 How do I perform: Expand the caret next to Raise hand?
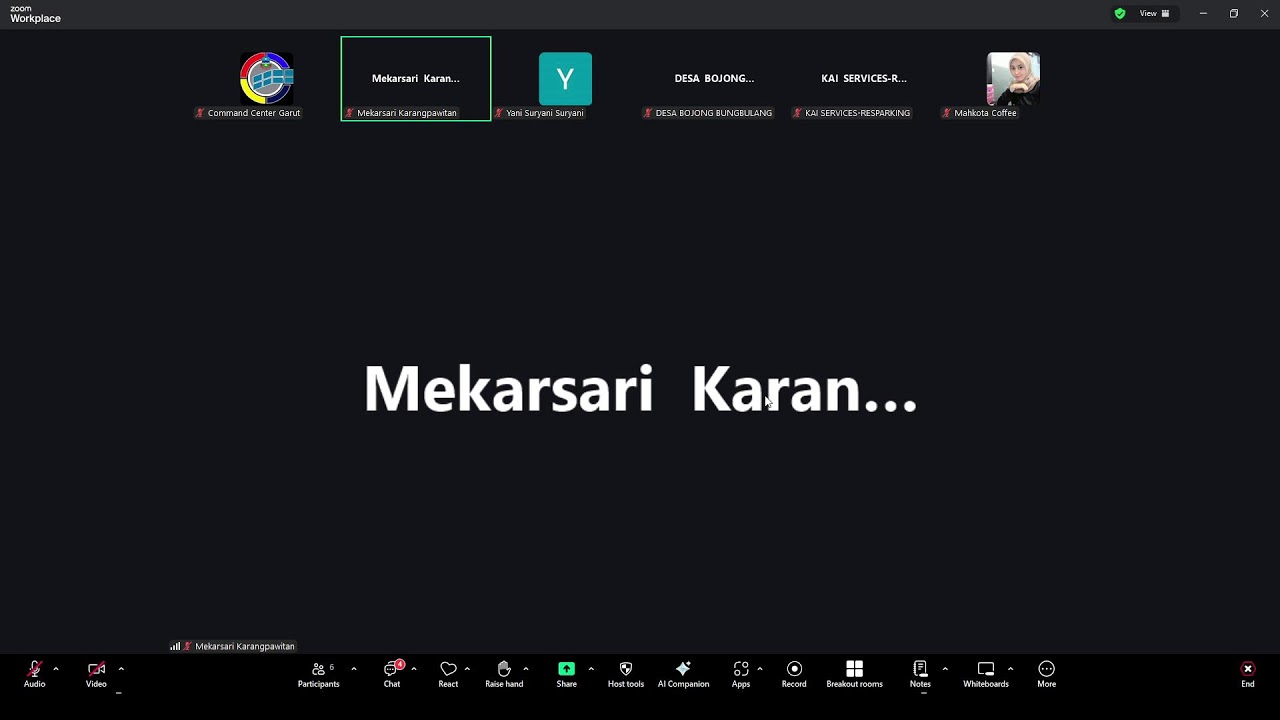click(526, 669)
